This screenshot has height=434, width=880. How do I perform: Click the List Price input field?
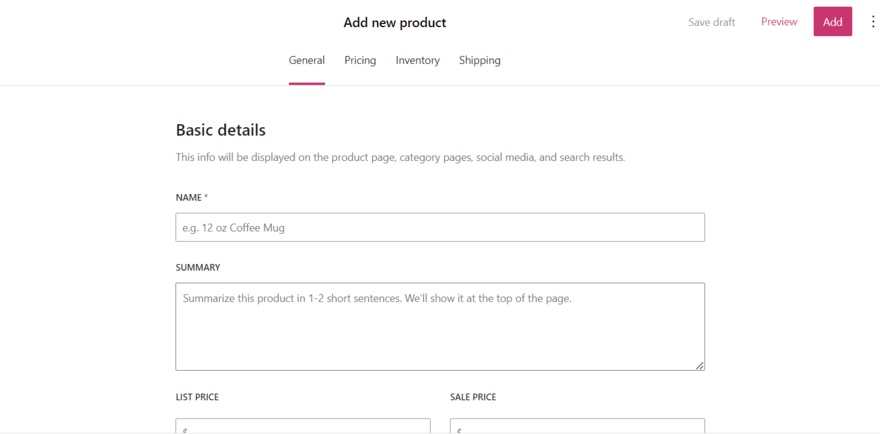(x=303, y=426)
